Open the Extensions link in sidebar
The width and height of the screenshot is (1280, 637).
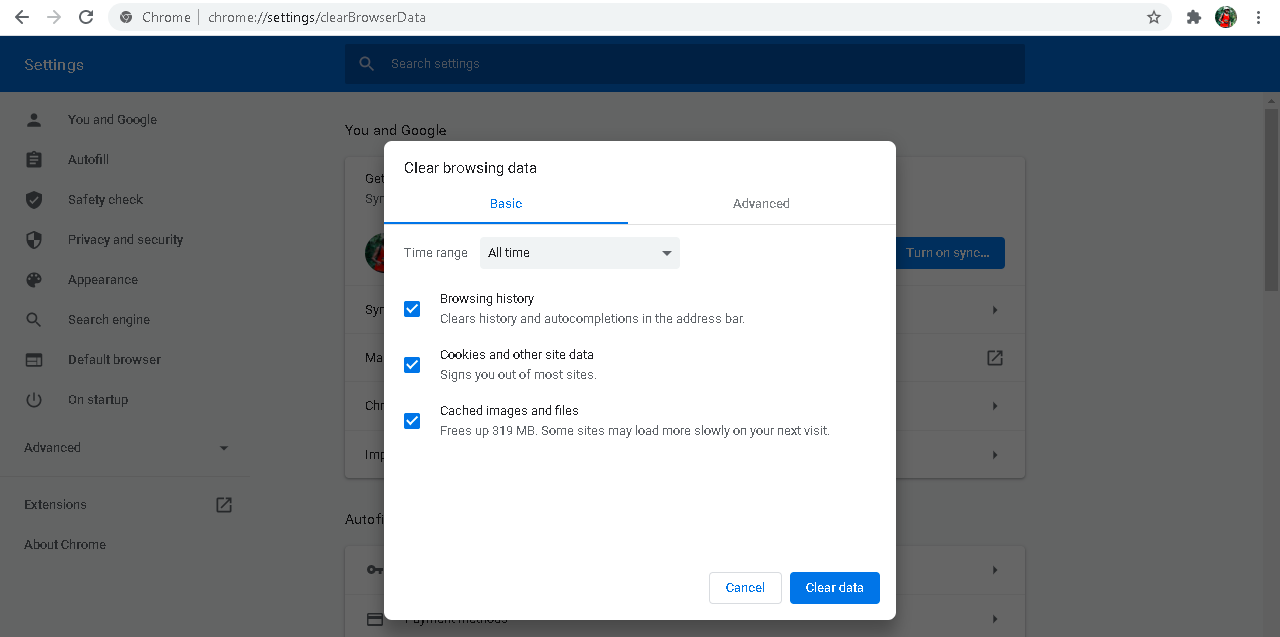[55, 505]
